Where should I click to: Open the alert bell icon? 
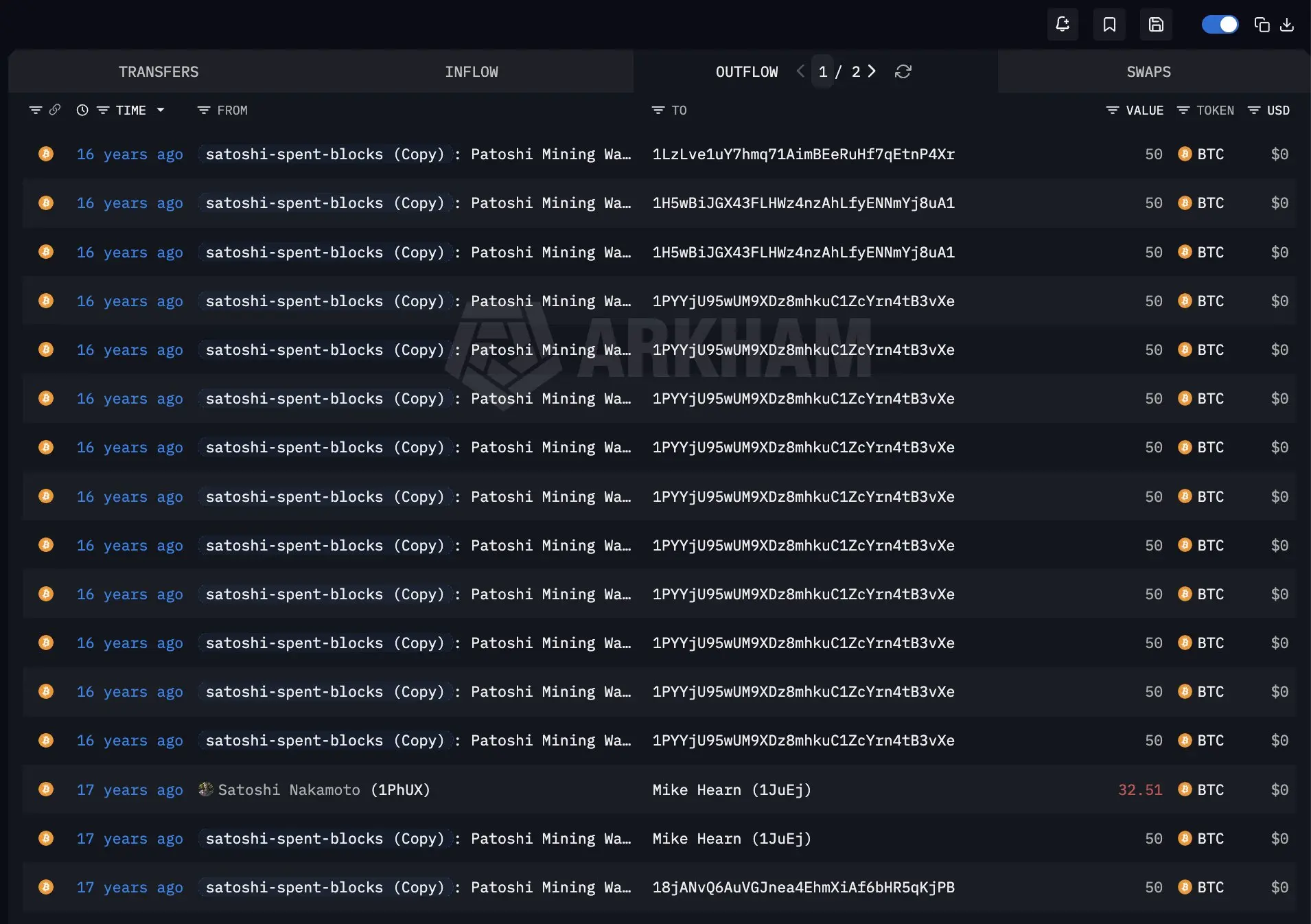pos(1063,25)
